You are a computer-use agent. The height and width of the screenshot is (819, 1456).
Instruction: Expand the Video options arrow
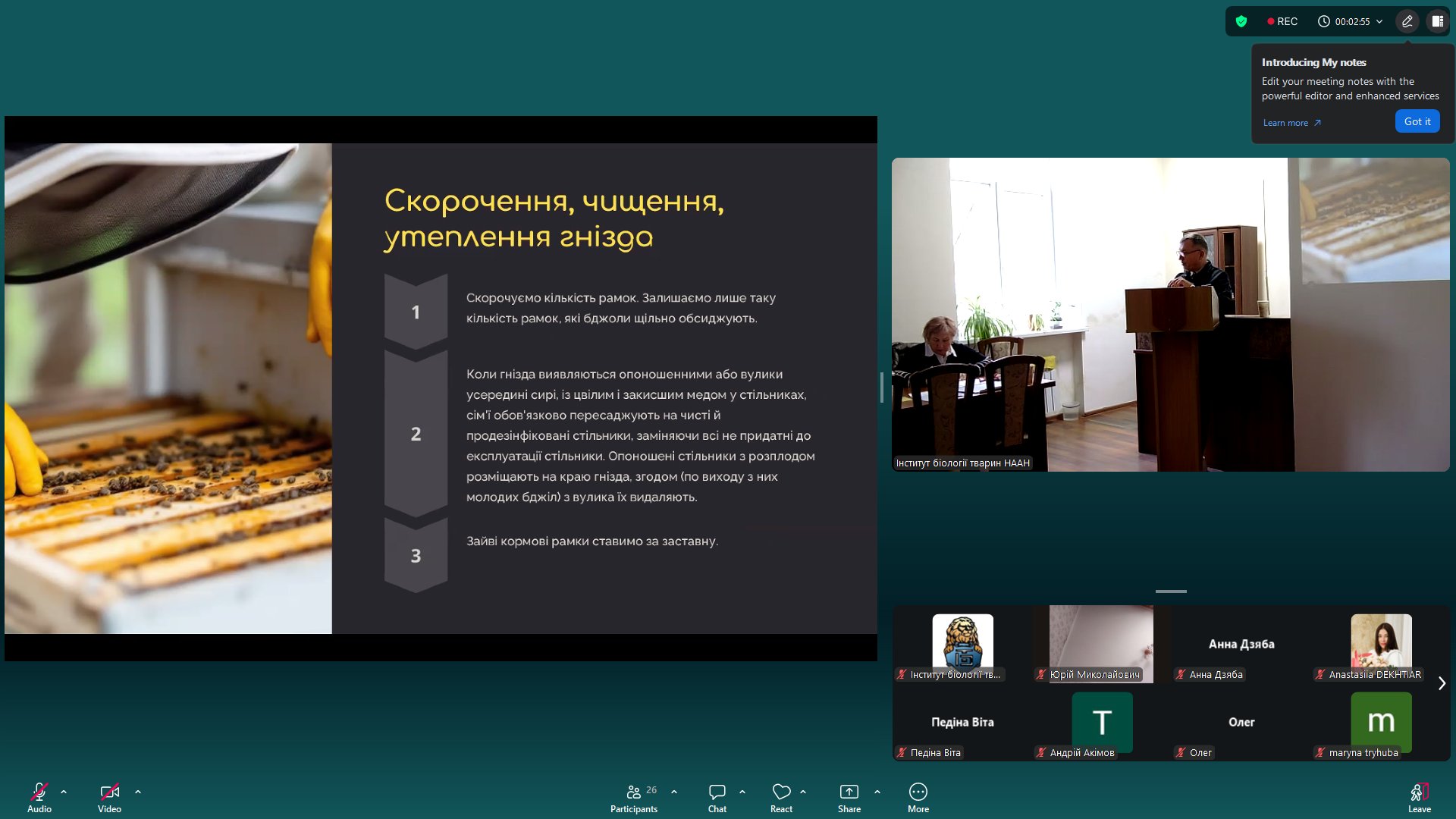138,792
